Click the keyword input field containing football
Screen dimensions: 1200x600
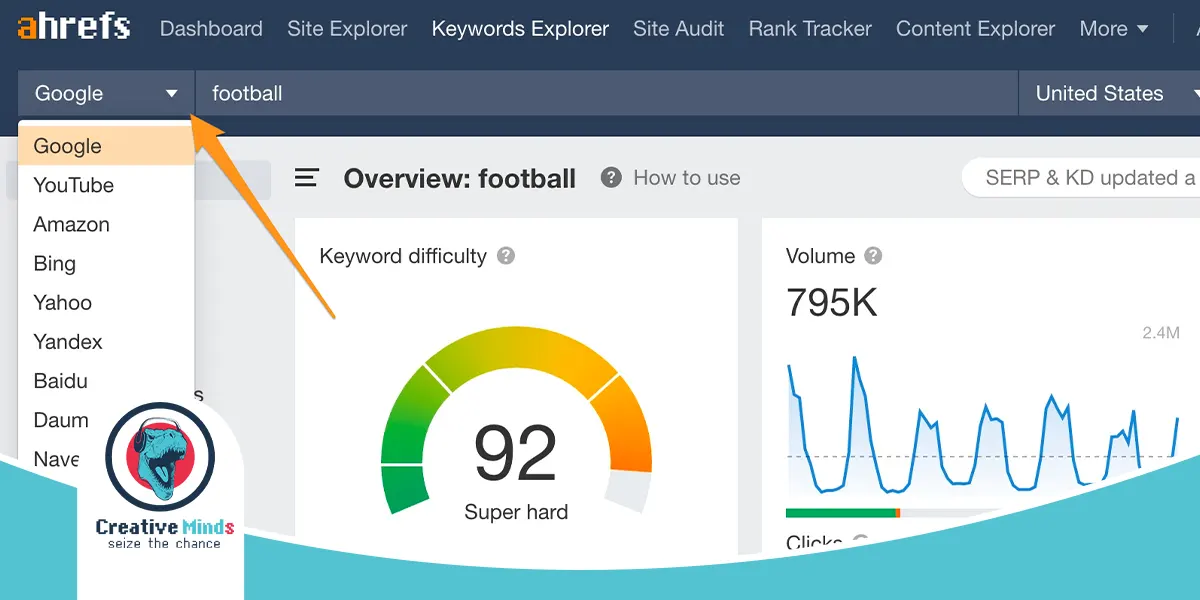tap(600, 94)
